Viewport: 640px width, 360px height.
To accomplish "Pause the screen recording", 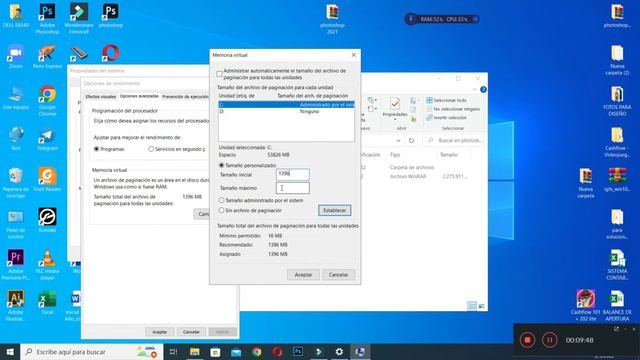I will 549,340.
